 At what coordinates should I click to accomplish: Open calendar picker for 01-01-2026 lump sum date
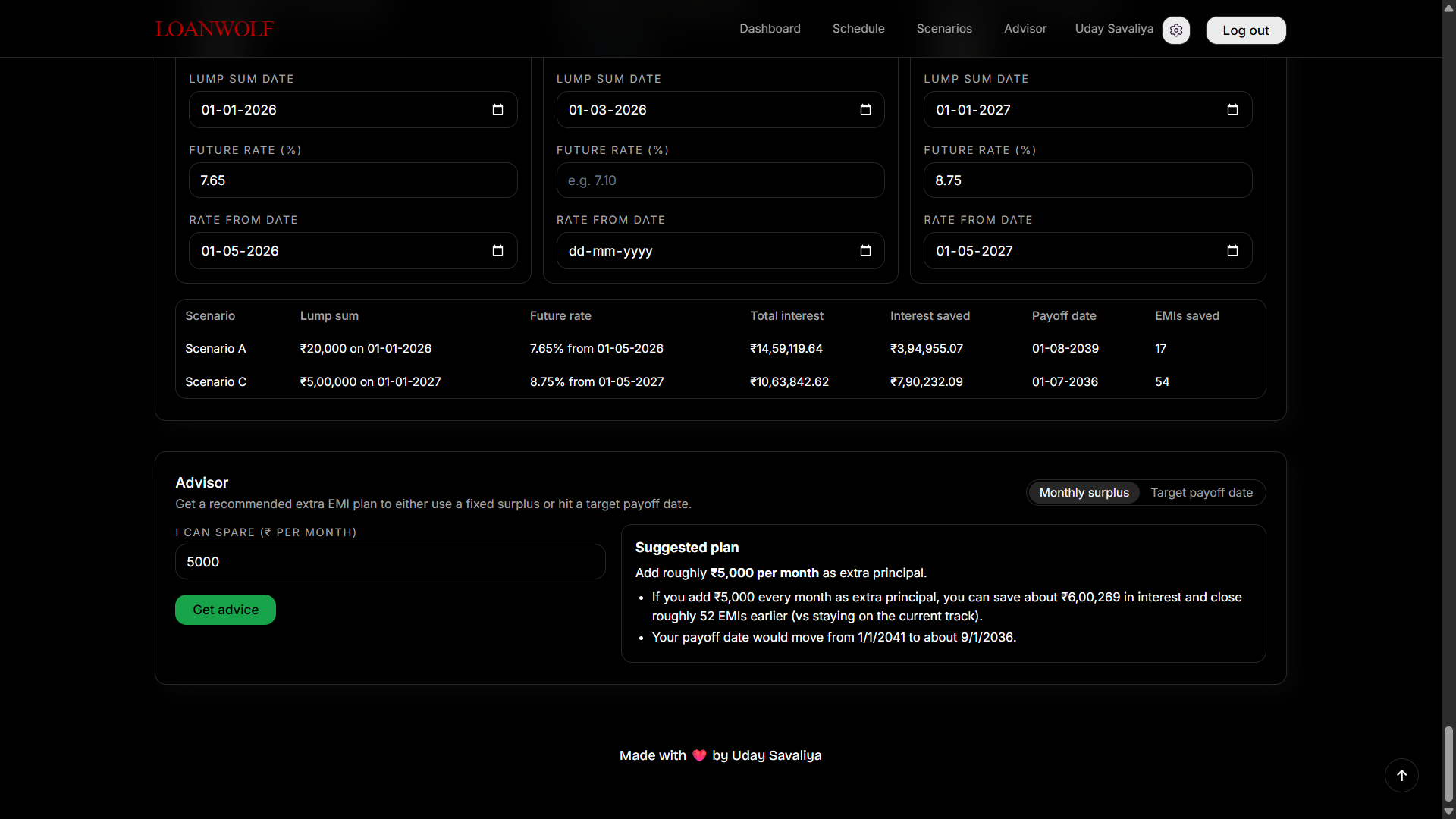pyautogui.click(x=497, y=110)
